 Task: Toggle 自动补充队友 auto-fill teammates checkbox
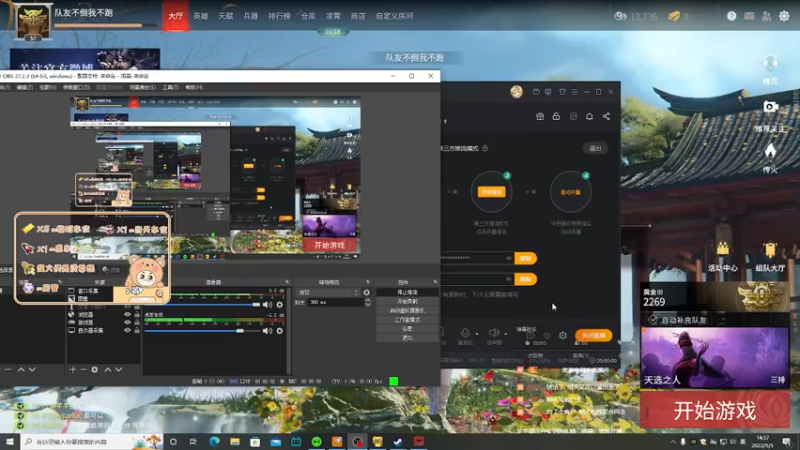click(653, 320)
